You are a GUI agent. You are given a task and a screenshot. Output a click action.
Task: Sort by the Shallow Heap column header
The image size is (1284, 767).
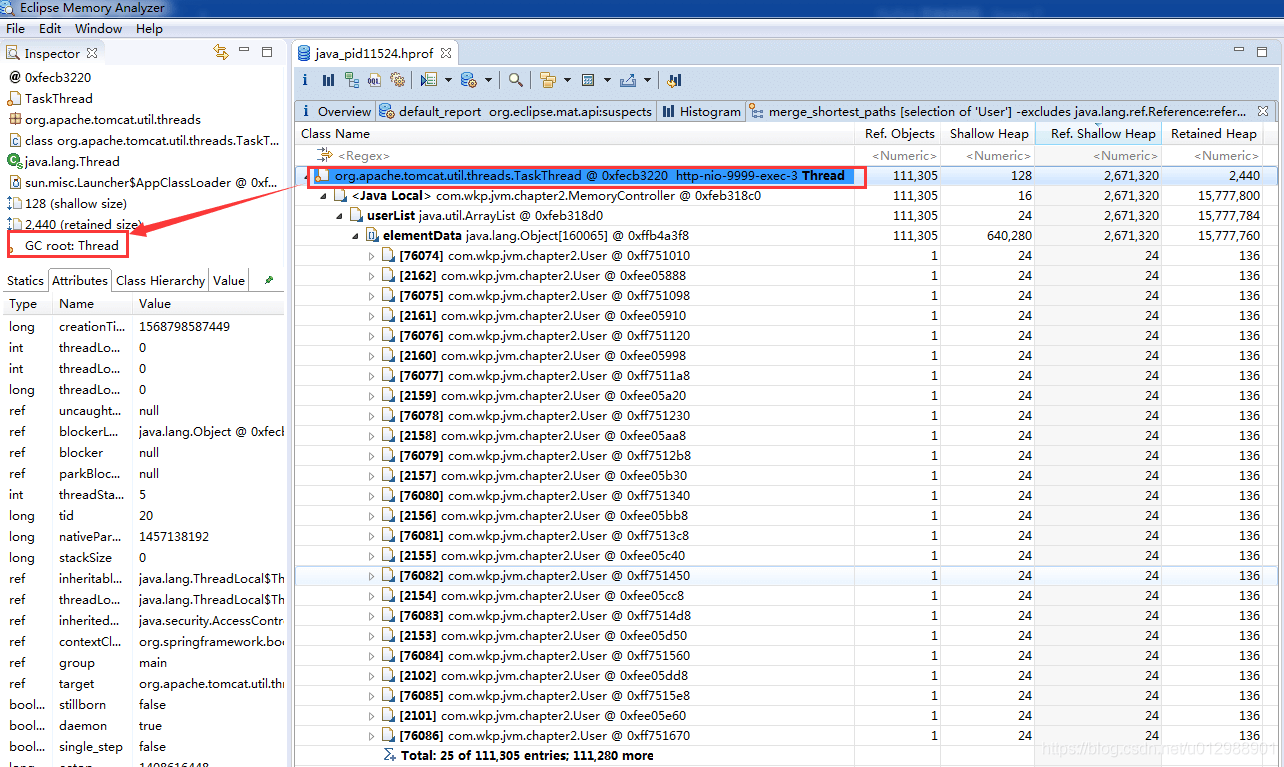(x=988, y=134)
